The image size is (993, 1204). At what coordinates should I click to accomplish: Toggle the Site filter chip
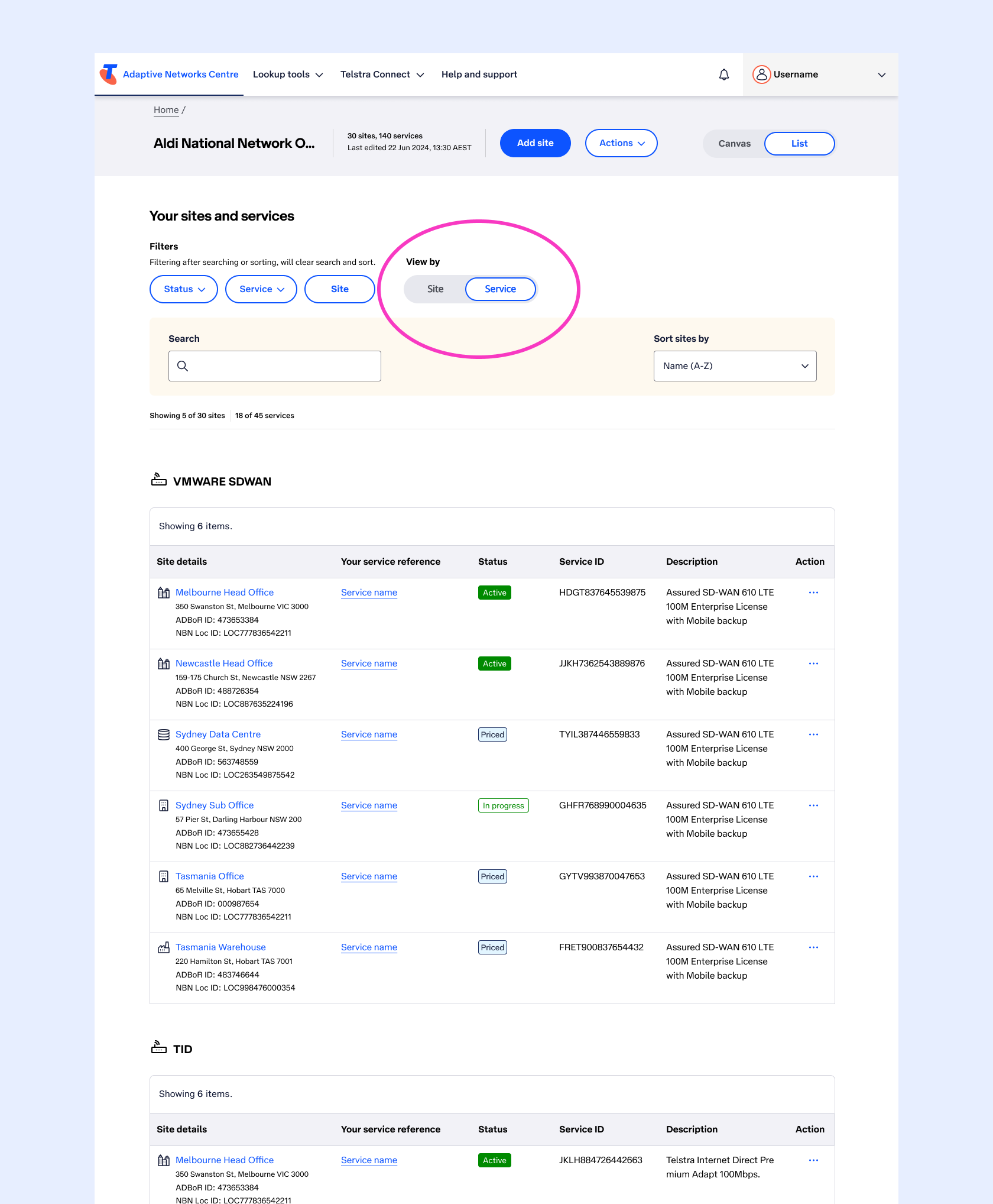click(339, 289)
